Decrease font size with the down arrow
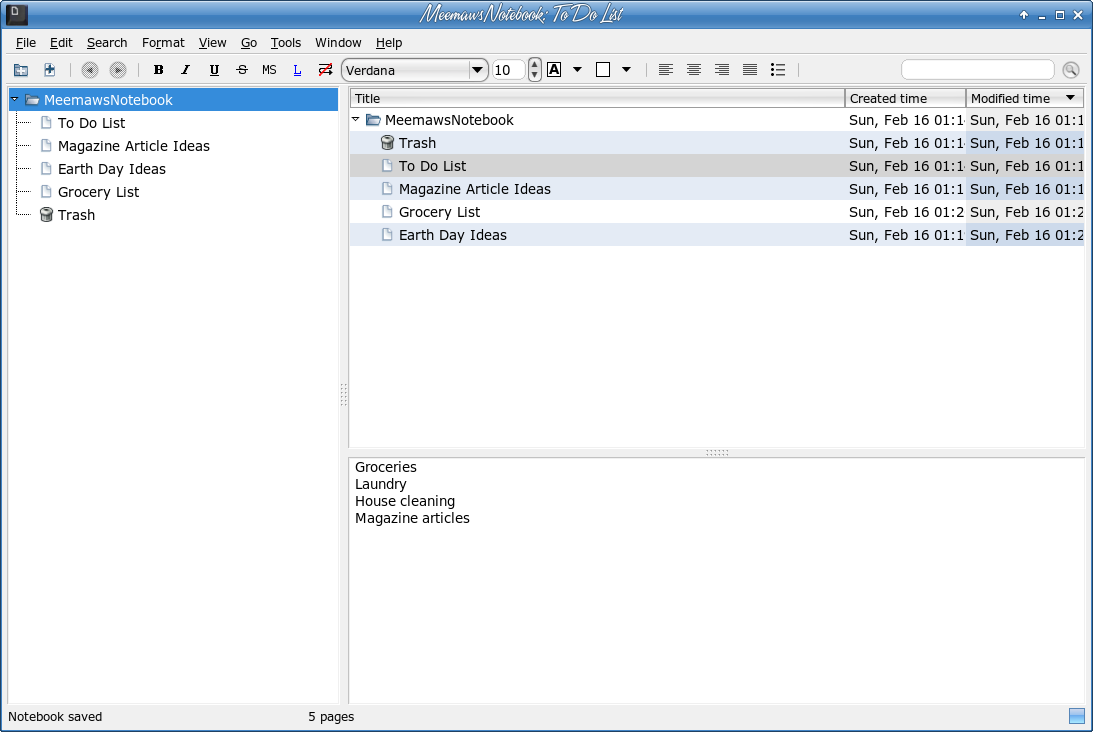The width and height of the screenshot is (1093, 732). [535, 75]
